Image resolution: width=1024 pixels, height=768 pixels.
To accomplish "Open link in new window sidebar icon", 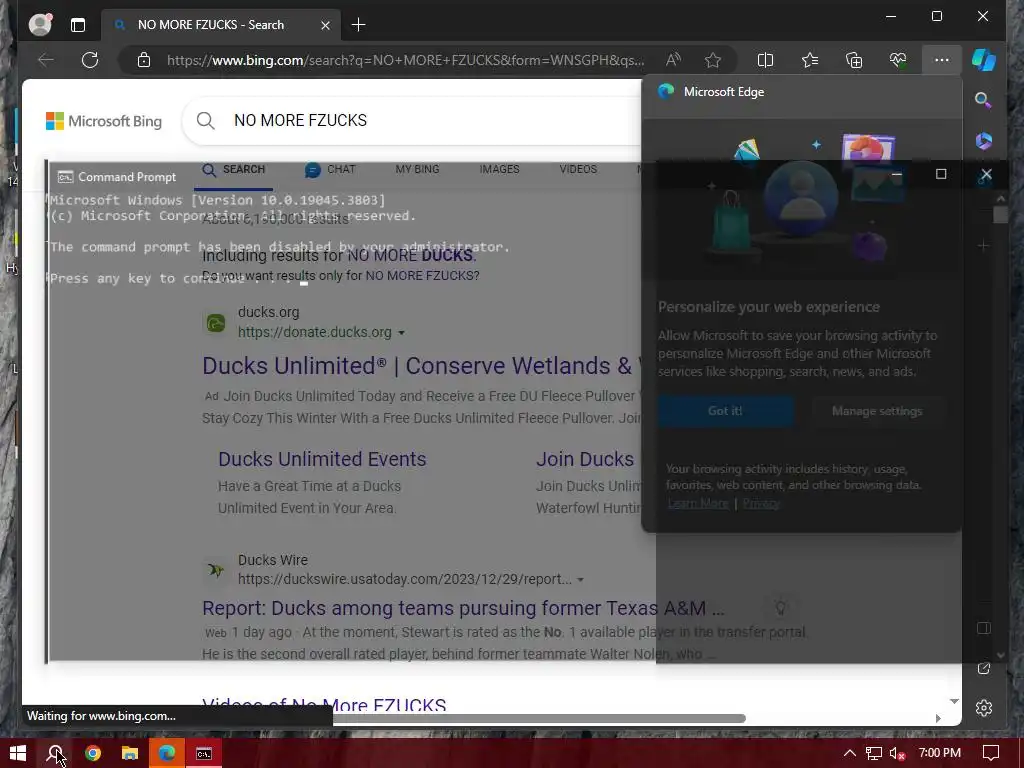I will (x=984, y=668).
